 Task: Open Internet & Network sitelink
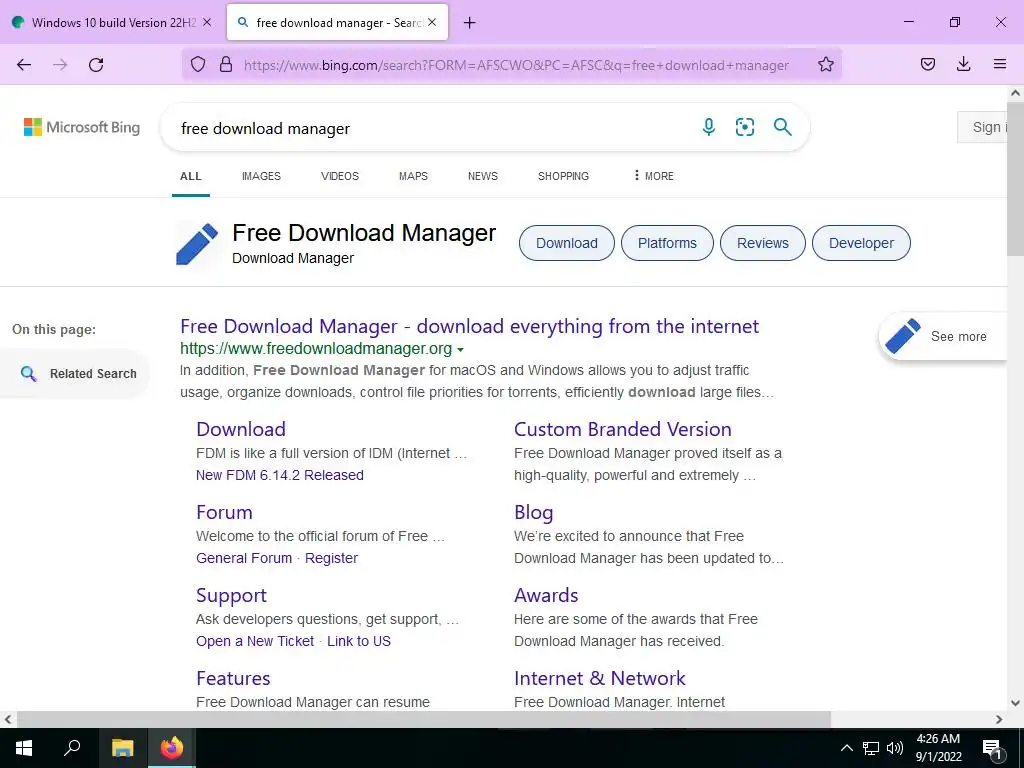[600, 678]
